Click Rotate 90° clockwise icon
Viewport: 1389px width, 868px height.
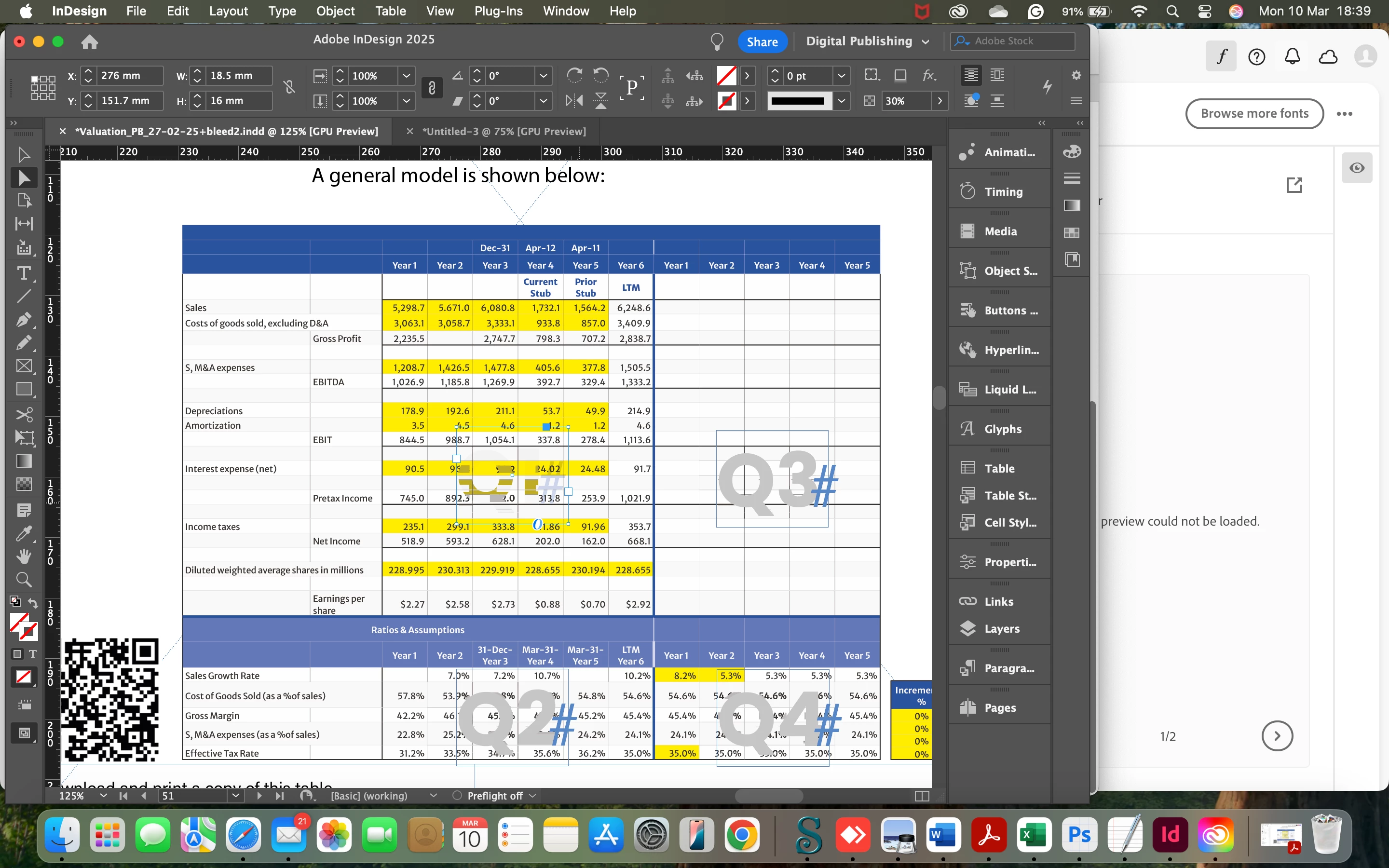(x=574, y=75)
